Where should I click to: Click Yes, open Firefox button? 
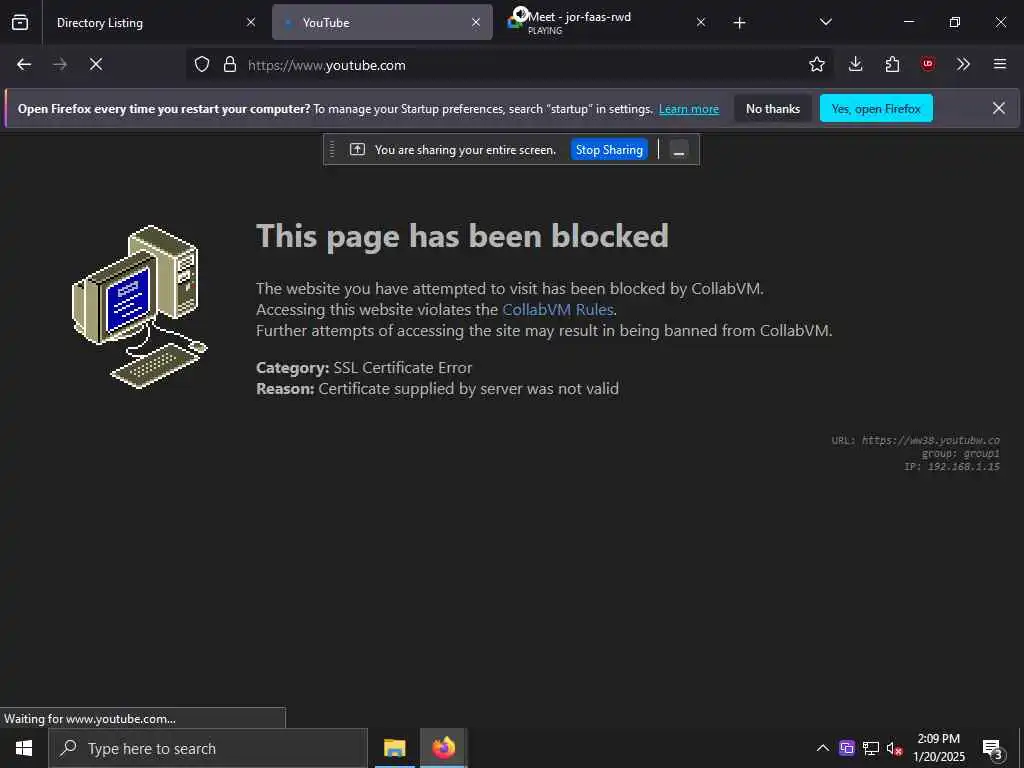[876, 108]
